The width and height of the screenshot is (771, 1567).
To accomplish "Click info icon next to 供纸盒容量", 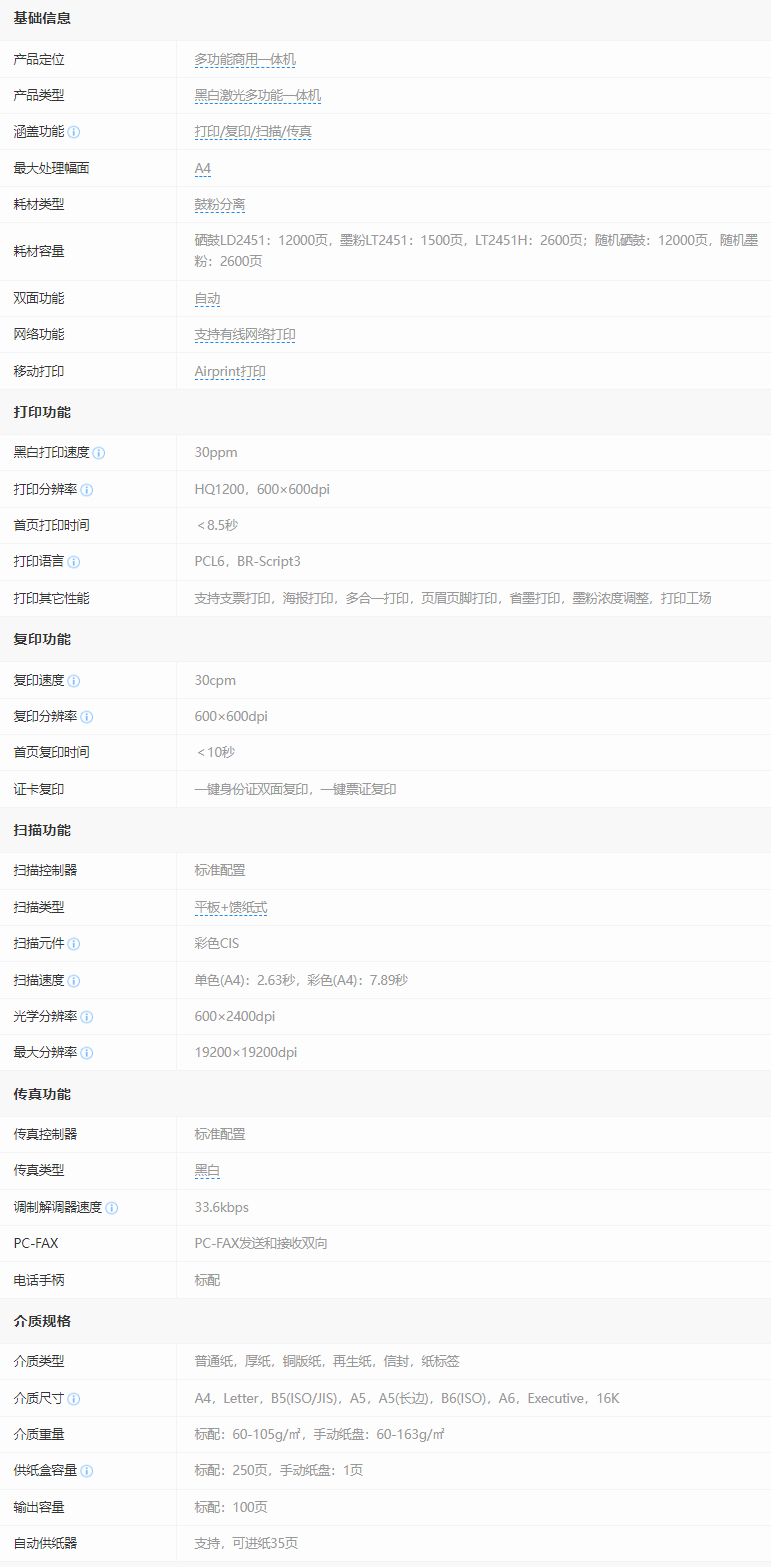I will coord(87,1471).
